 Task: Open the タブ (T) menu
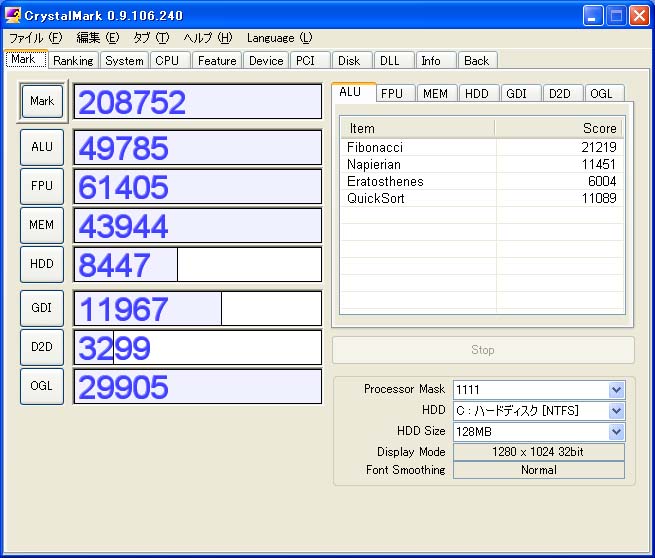tap(150, 38)
